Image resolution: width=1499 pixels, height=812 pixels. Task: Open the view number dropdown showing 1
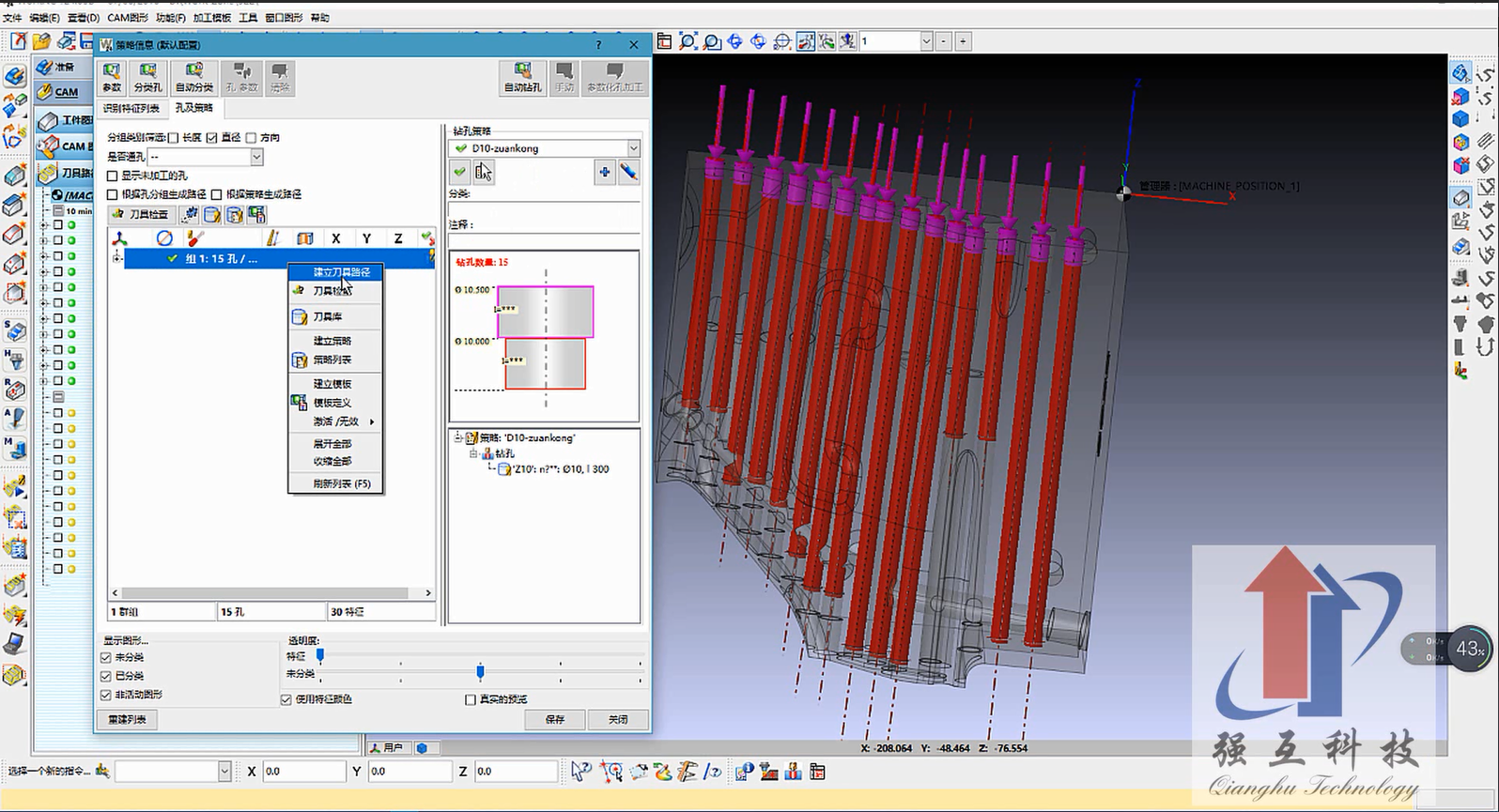926,41
